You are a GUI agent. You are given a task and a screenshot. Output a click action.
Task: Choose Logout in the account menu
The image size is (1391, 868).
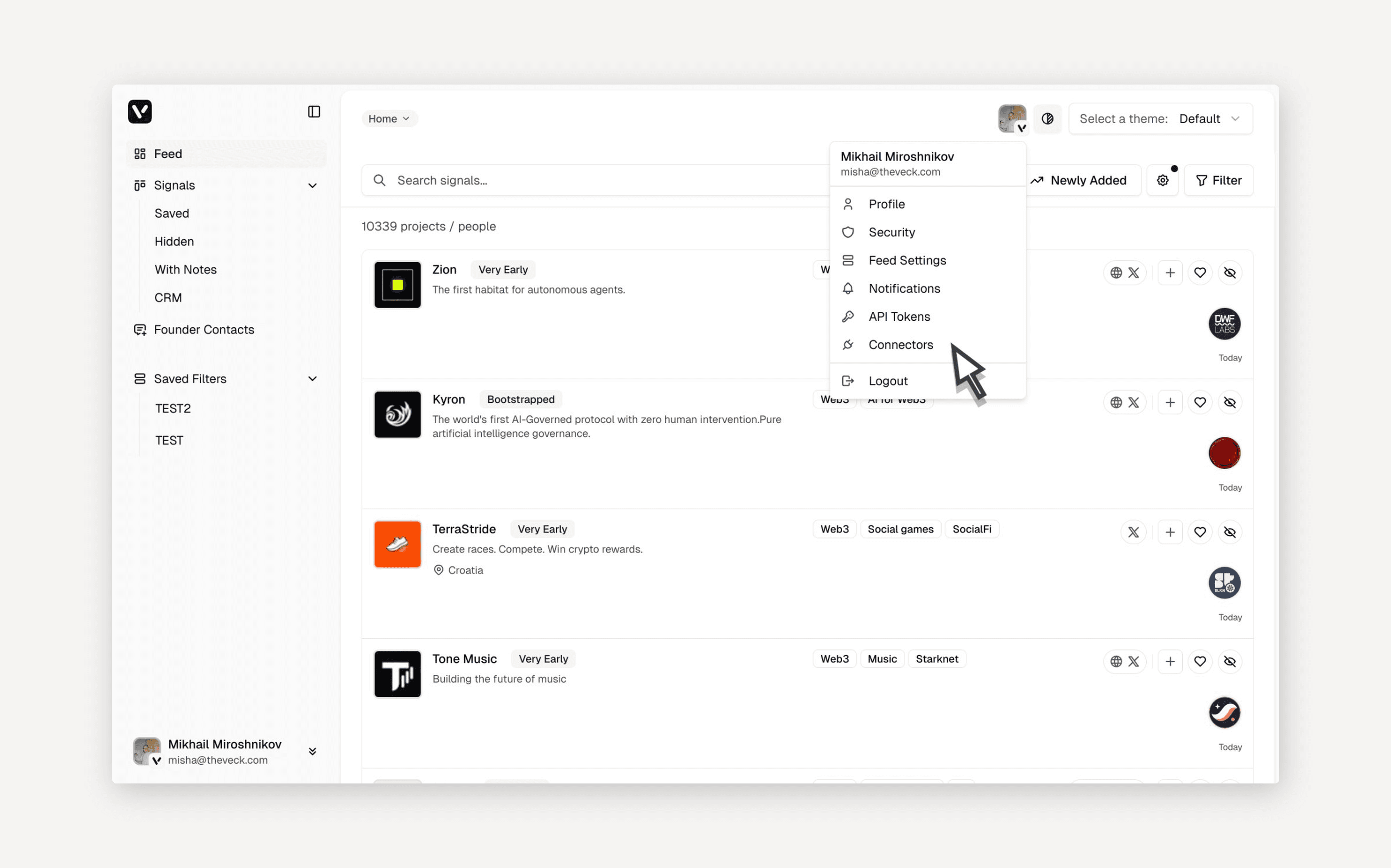[x=887, y=380]
